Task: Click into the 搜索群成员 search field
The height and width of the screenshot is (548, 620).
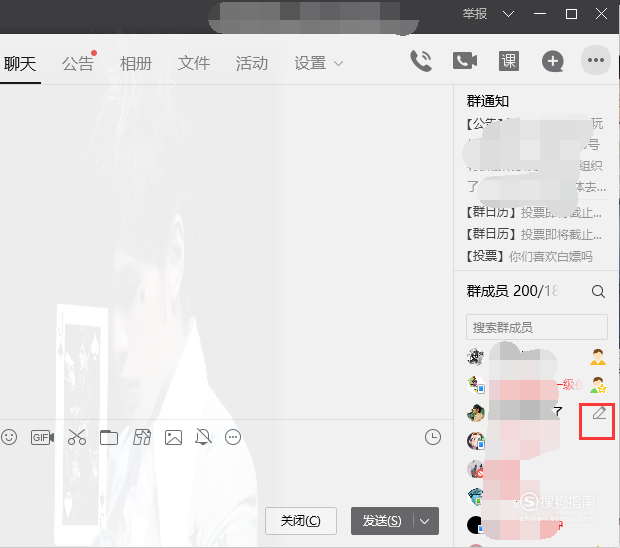Action: [537, 327]
